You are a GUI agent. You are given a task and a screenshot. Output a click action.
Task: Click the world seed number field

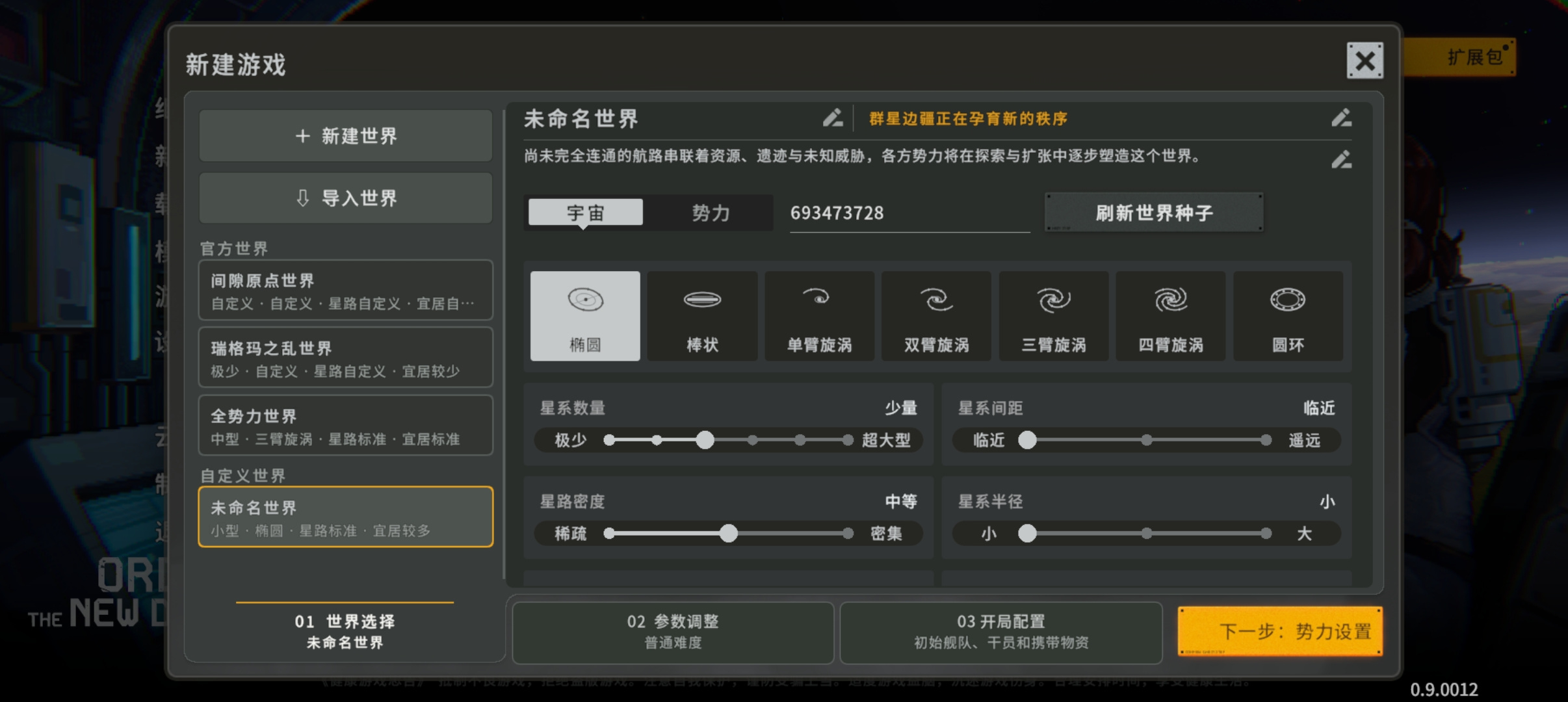(x=909, y=213)
